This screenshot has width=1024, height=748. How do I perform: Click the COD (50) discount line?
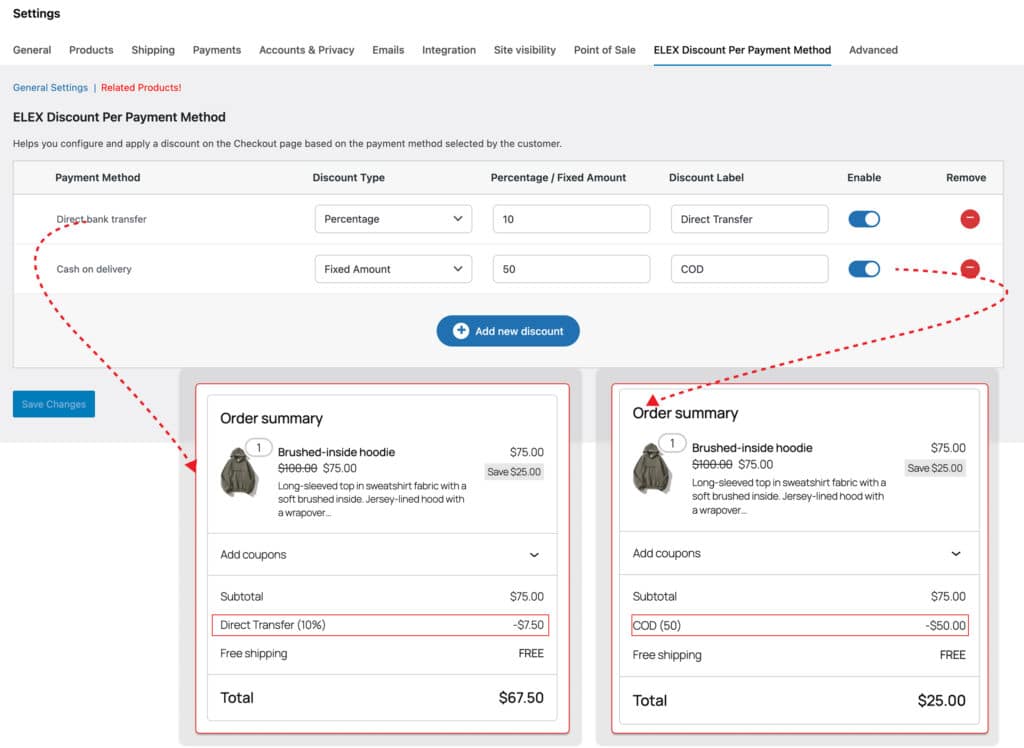click(799, 625)
